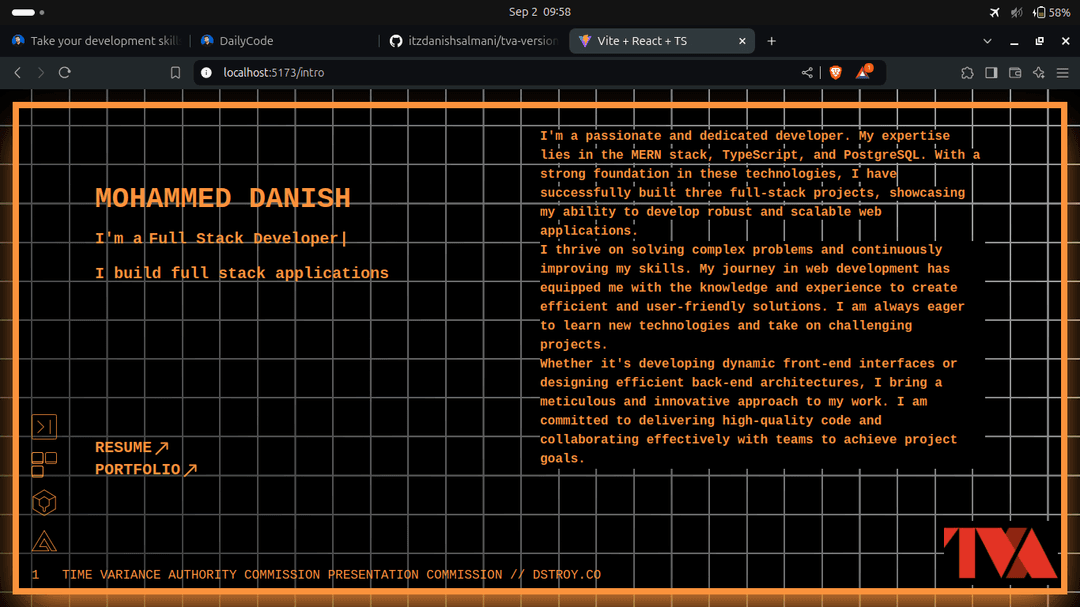
Task: Expand the tab search dropdown chevron
Action: click(x=987, y=41)
